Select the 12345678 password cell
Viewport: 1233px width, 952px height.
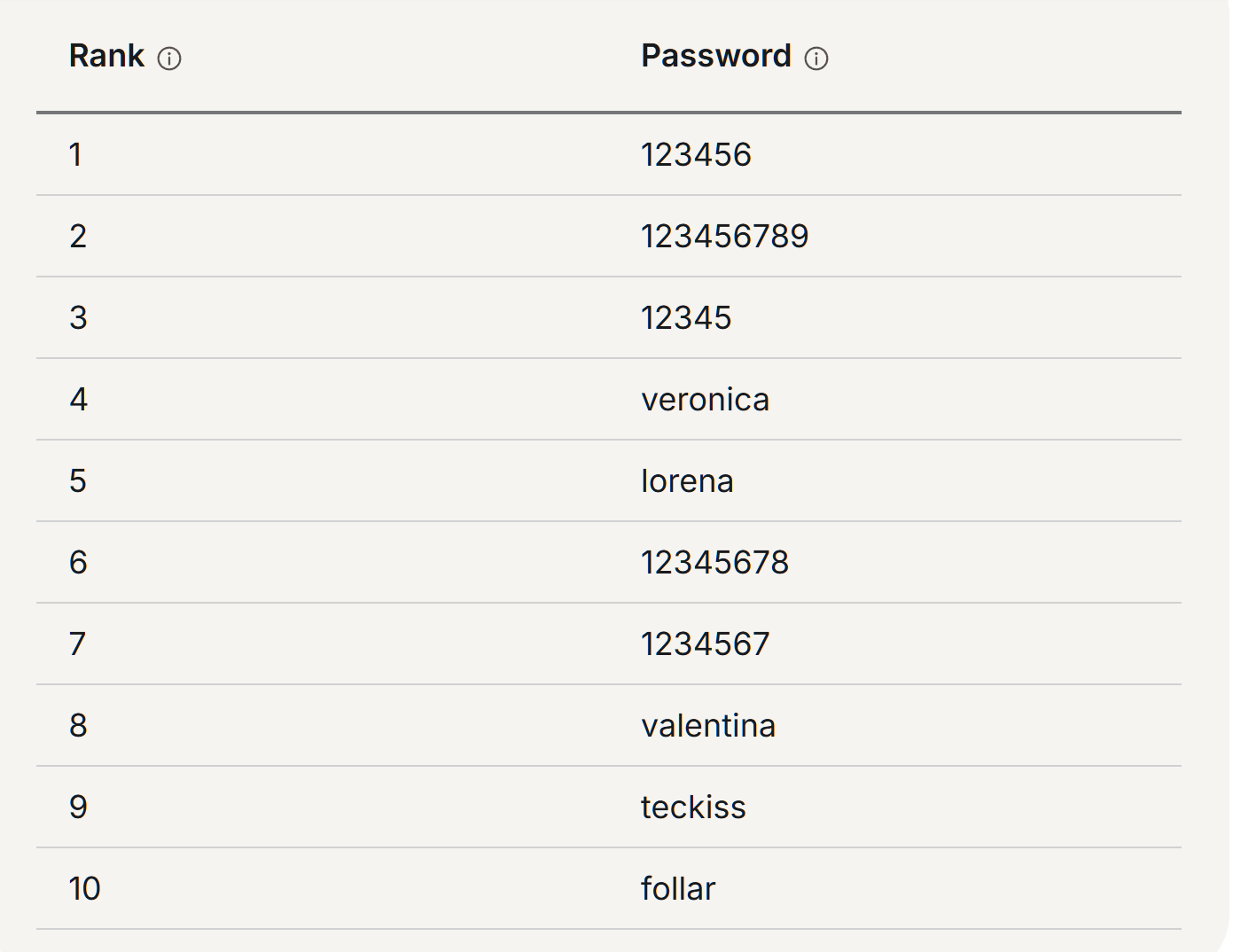(x=714, y=563)
